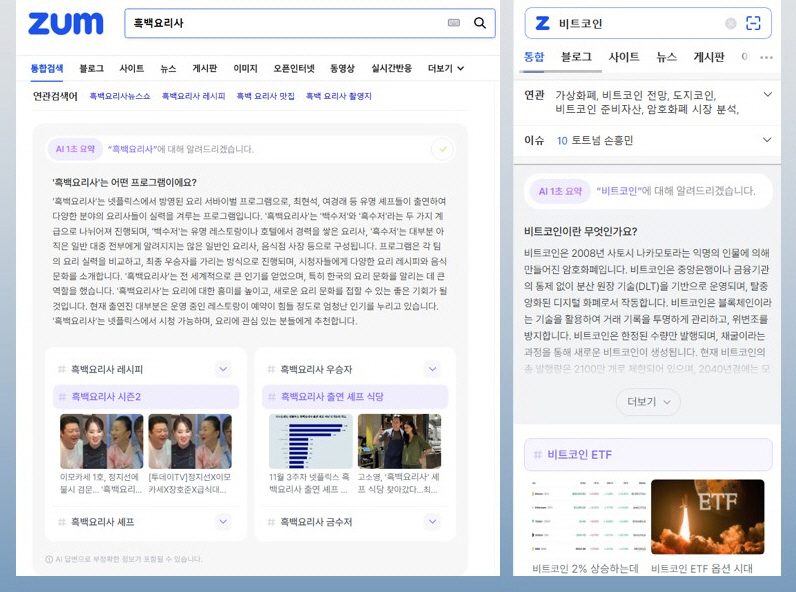796x592 pixels.
Task: Click the desktop AI 1초 요약 badge
Action: (x=75, y=149)
